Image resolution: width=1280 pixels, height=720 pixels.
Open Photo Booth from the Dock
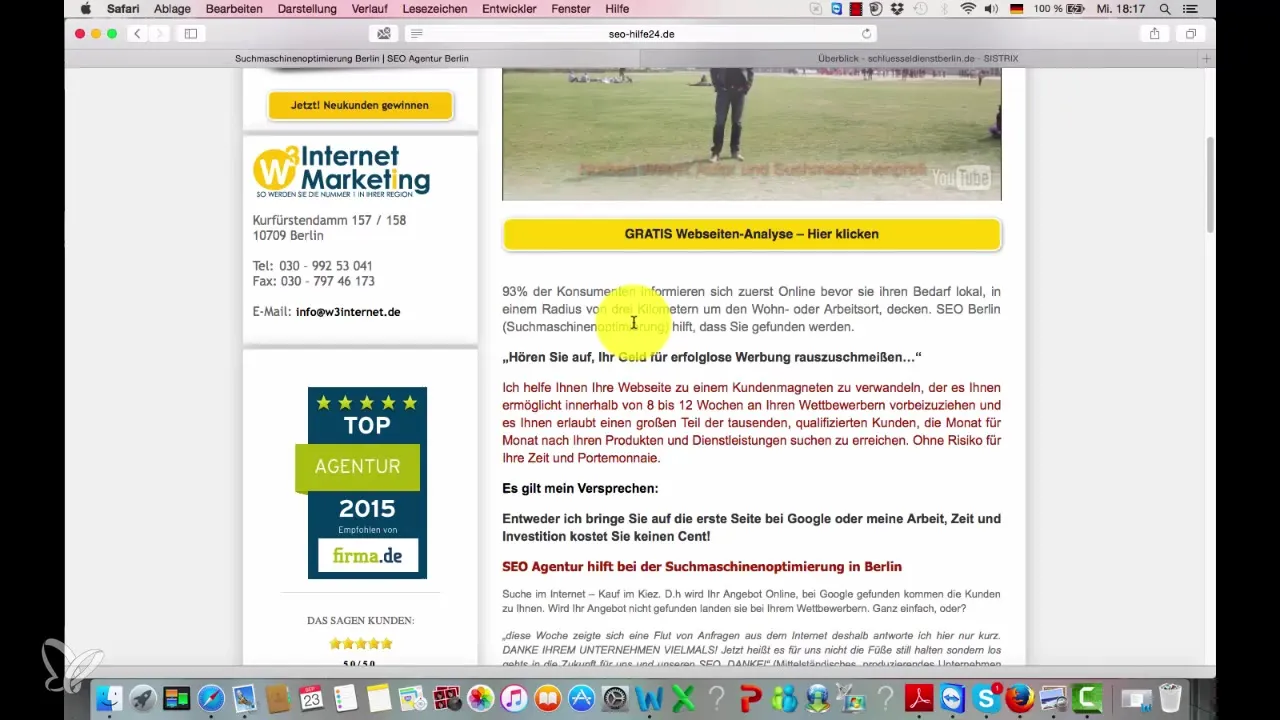tap(447, 698)
